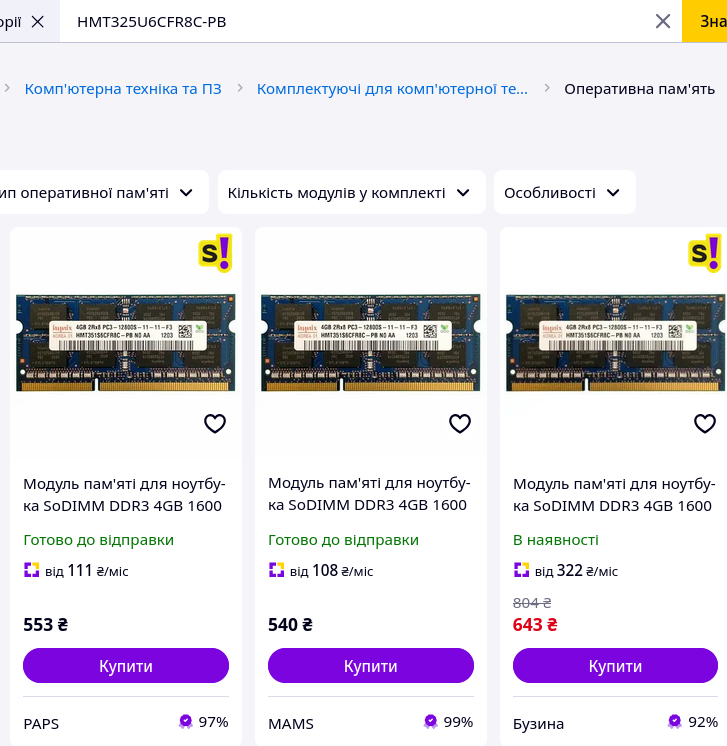Open the Особливості filter dropdown
Viewport: 727px width, 746px height.
click(564, 192)
